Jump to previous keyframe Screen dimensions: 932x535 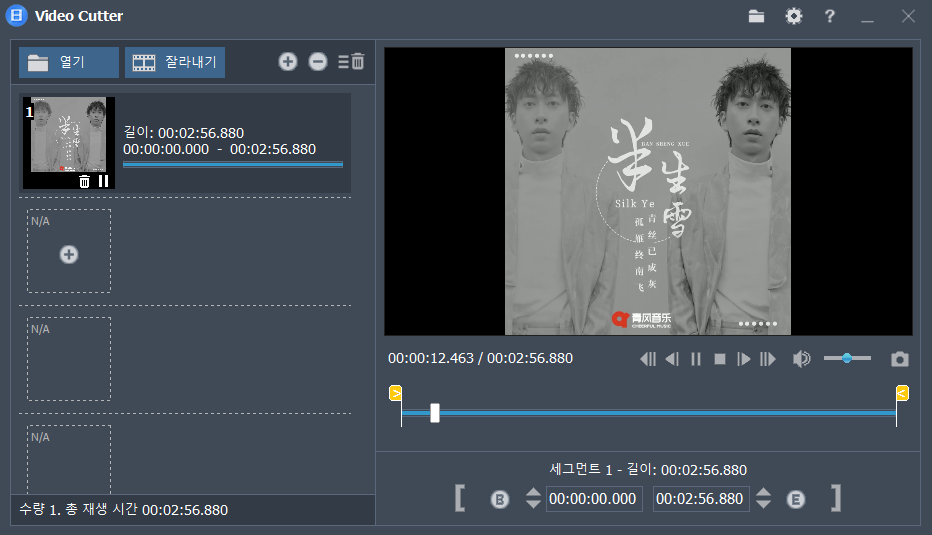(x=648, y=359)
